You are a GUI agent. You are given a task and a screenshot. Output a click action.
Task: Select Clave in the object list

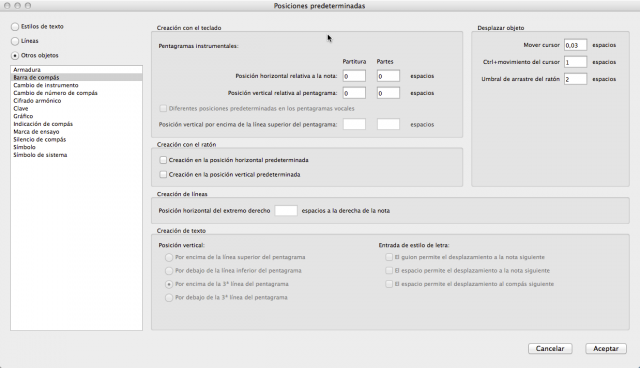(x=76, y=109)
